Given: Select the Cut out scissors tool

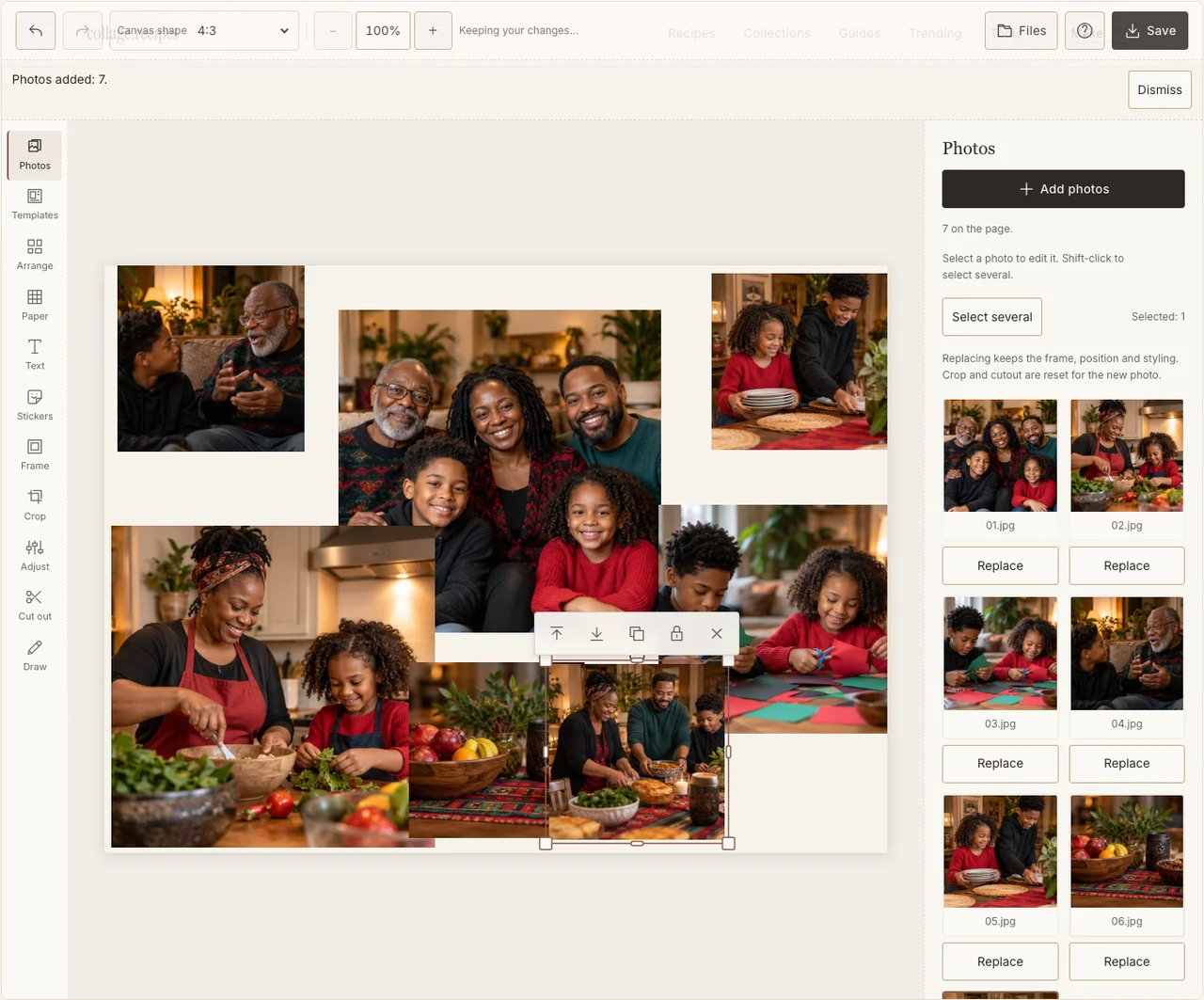Looking at the screenshot, I should 35,605.
